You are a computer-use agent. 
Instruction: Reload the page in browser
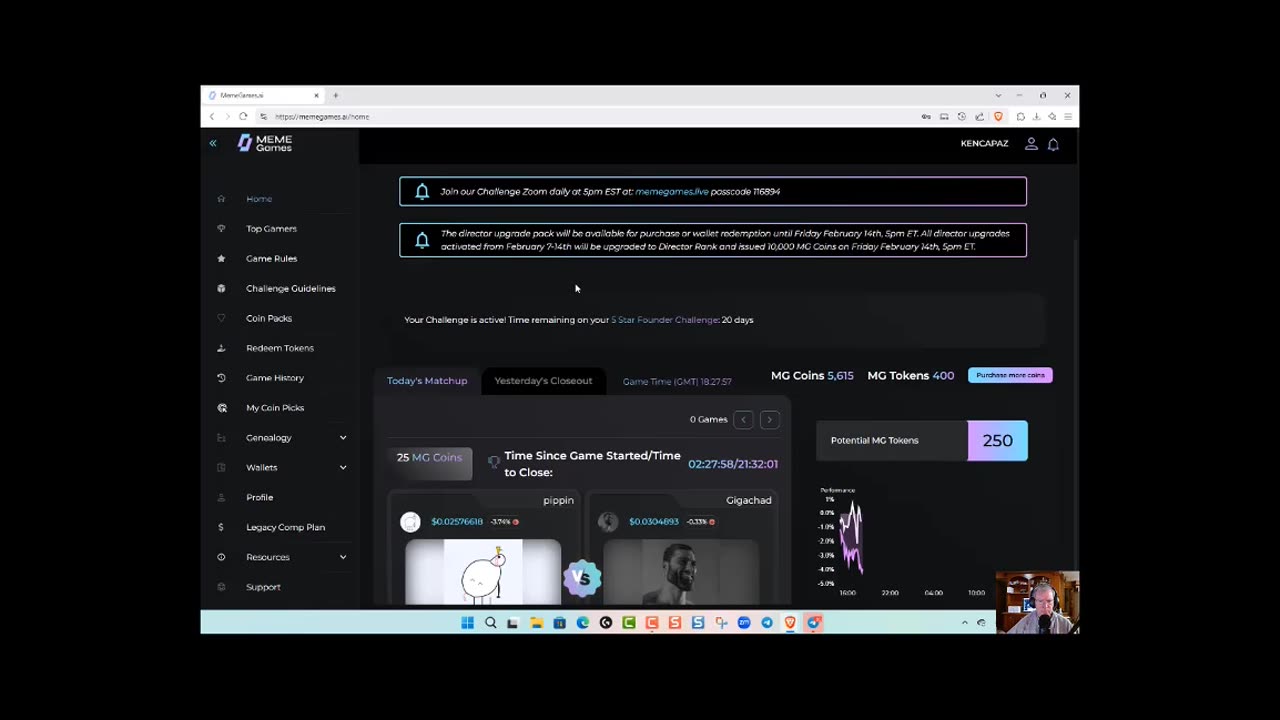tap(243, 117)
